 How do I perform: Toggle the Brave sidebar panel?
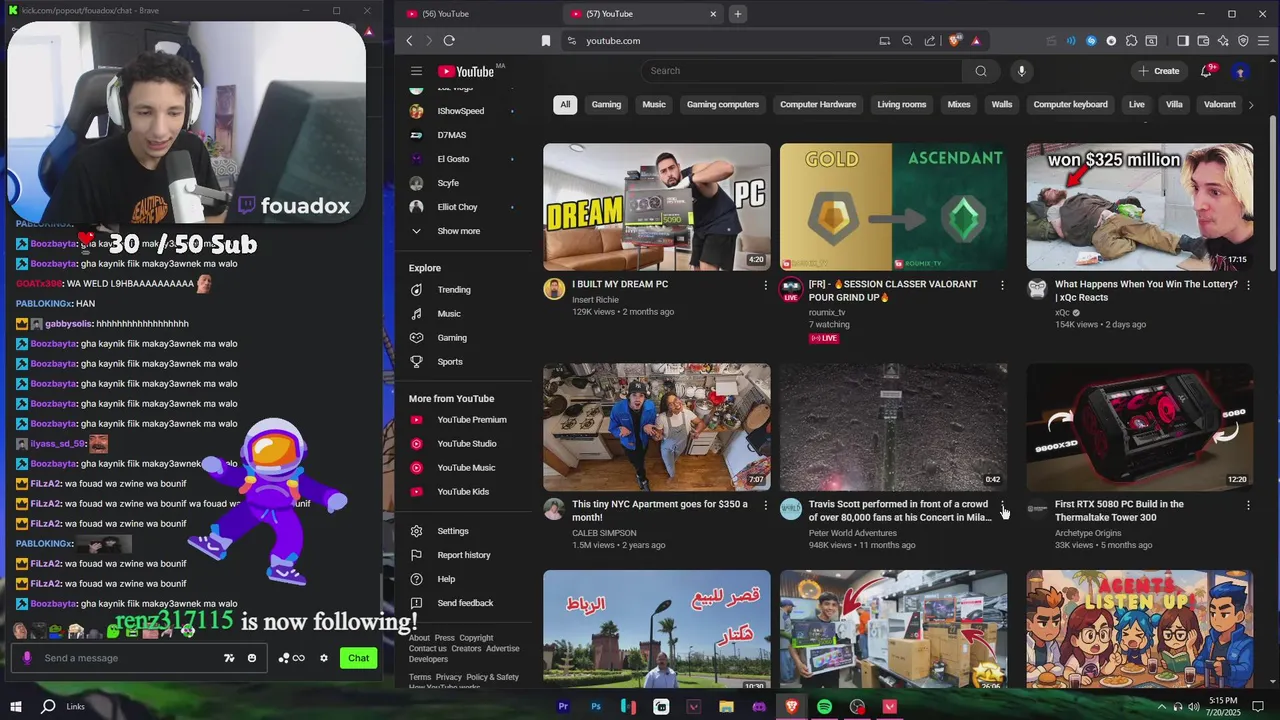pos(1183,41)
